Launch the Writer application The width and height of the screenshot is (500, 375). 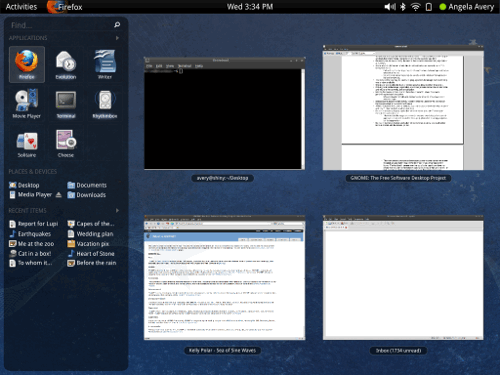click(105, 64)
